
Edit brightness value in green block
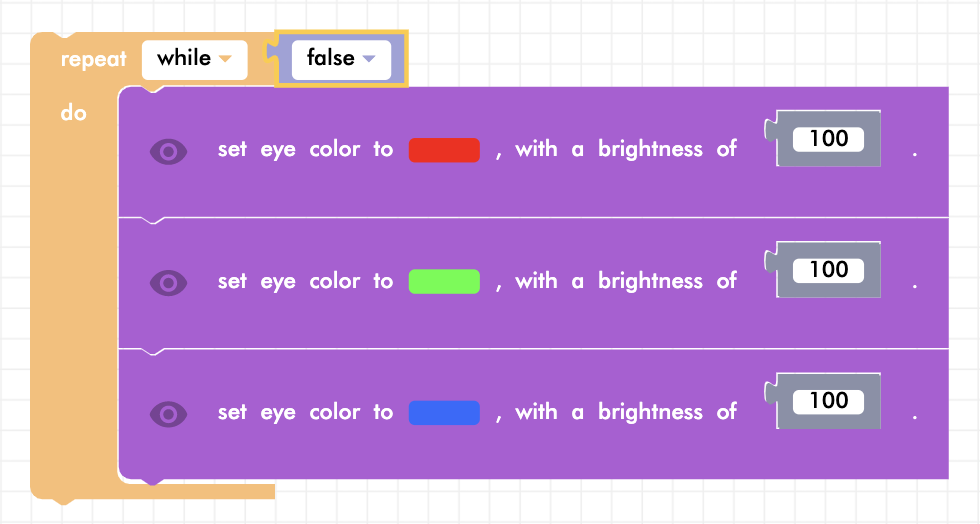(x=828, y=270)
